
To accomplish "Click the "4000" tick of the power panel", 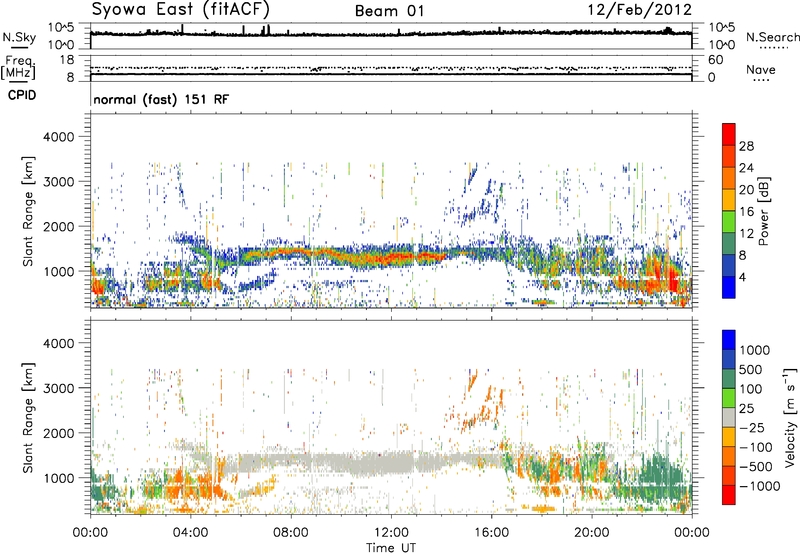I will [58, 137].
